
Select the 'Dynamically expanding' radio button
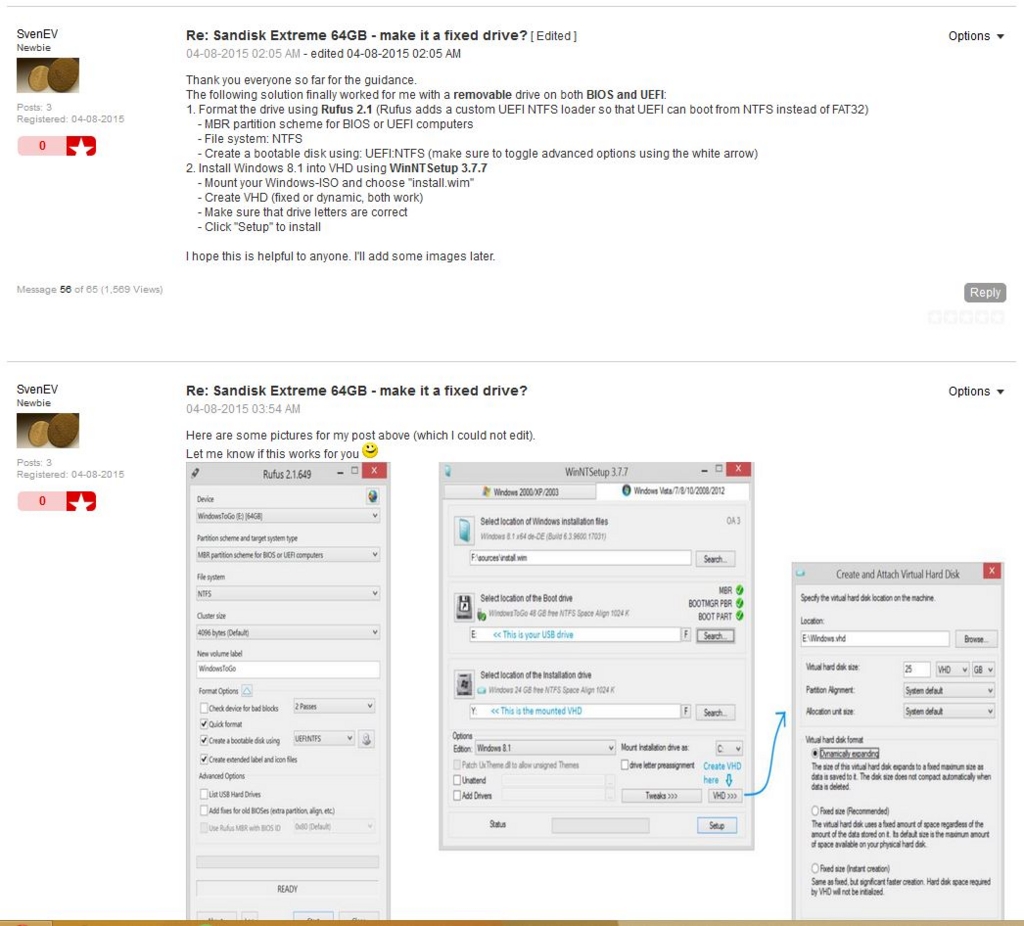pyautogui.click(x=815, y=753)
